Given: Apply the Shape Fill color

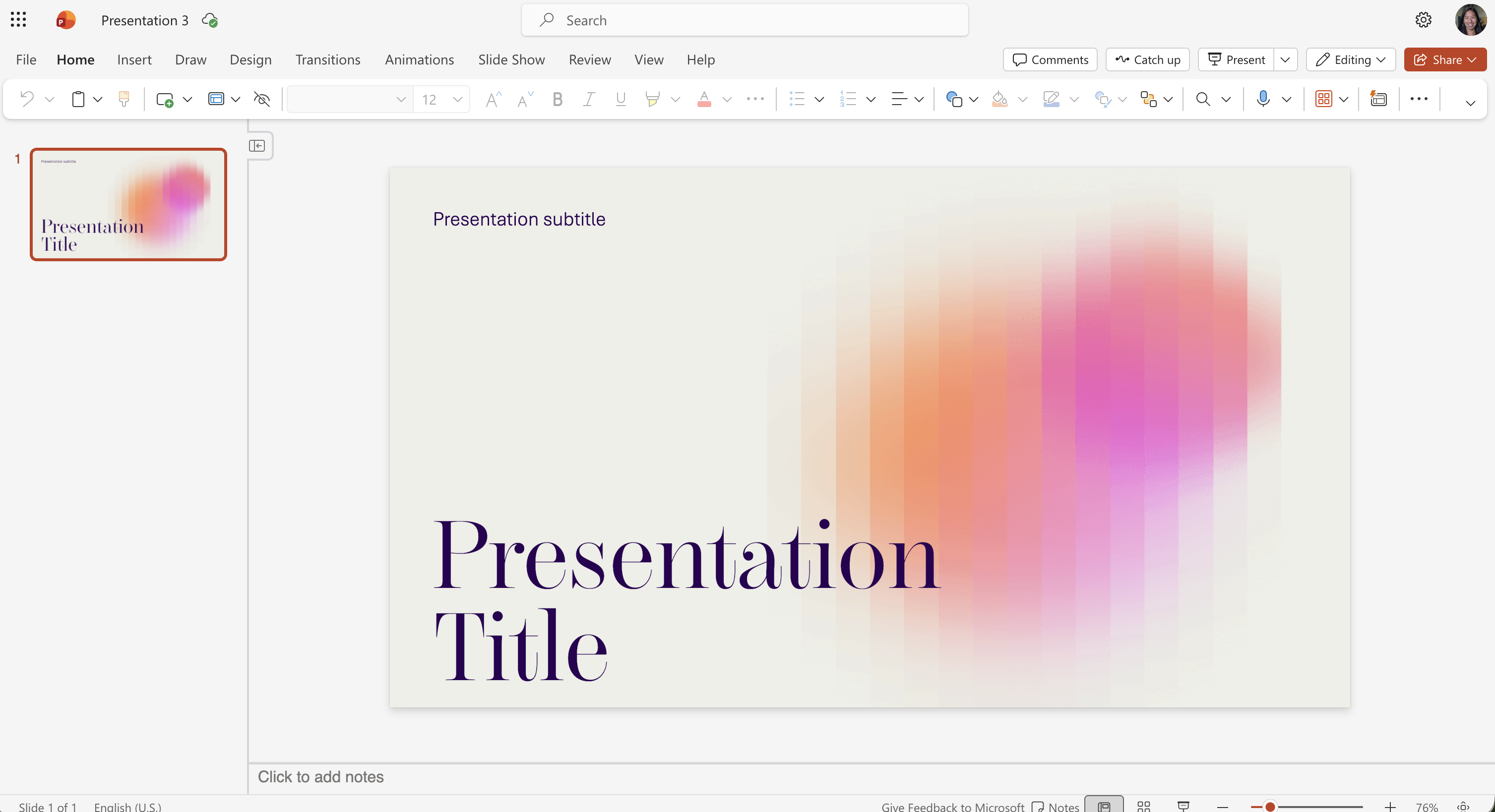Looking at the screenshot, I should point(999,99).
